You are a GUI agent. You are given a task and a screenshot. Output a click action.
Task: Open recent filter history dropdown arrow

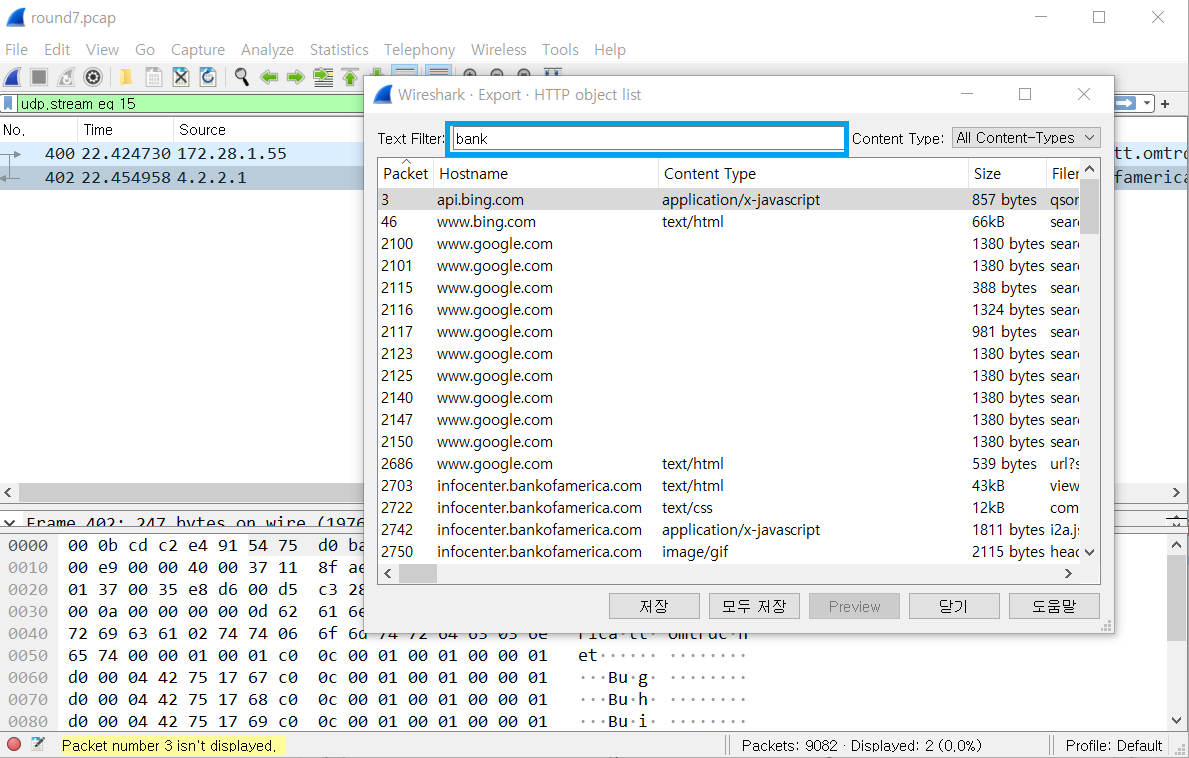tap(1147, 103)
